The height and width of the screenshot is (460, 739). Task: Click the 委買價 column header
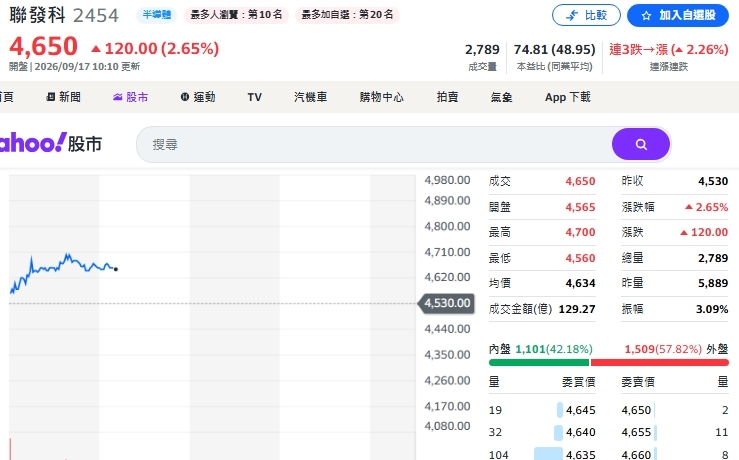point(578,382)
